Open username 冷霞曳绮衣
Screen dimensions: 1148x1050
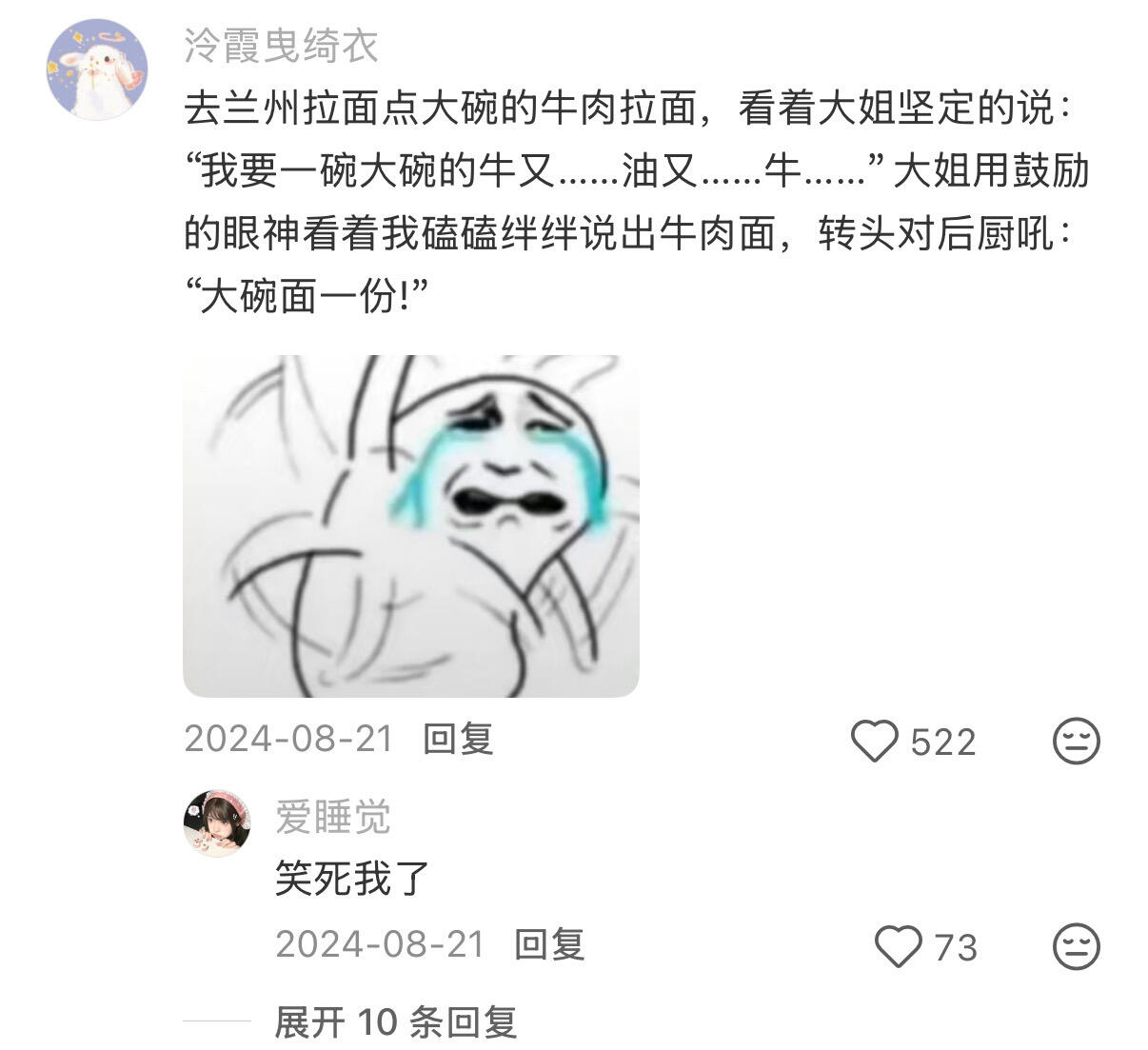pyautogui.click(x=282, y=46)
